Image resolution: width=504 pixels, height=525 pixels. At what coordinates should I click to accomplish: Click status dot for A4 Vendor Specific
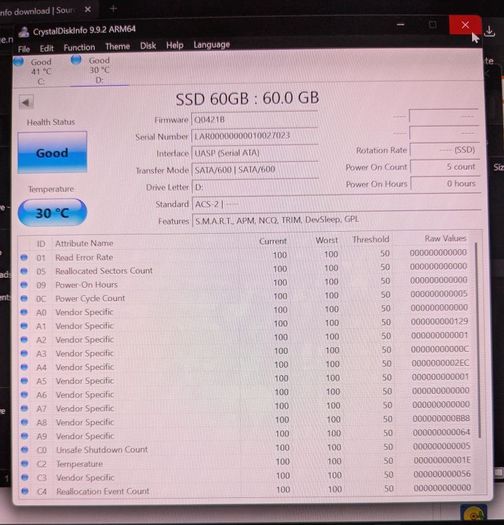(24, 367)
